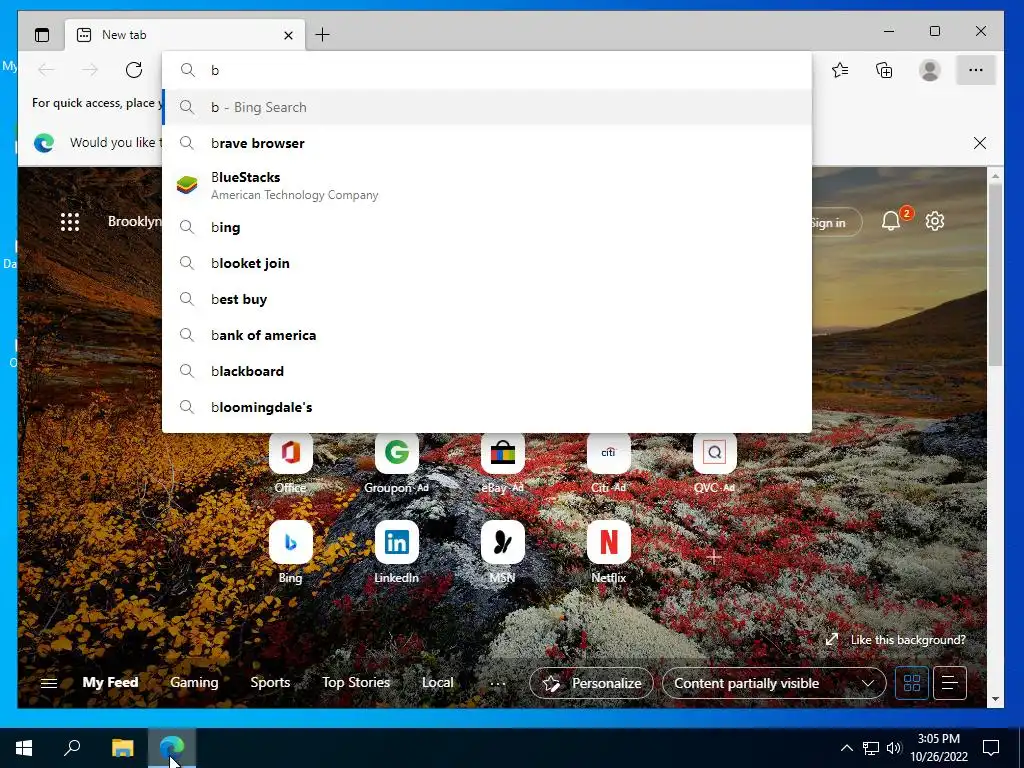This screenshot has height=768, width=1024.
Task: Open the Action Center notification icon
Action: click(991, 748)
